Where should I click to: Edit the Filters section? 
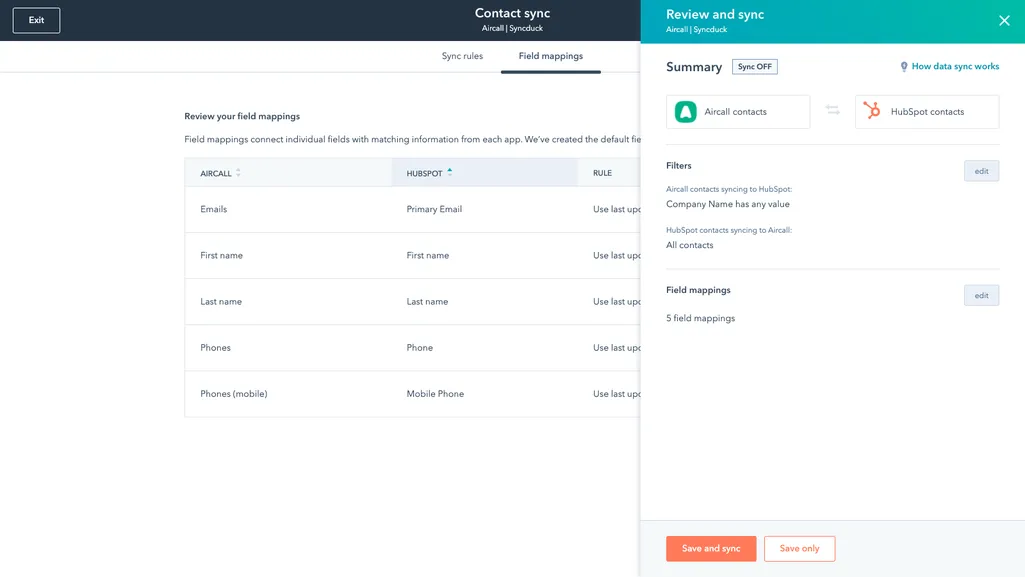pyautogui.click(x=981, y=171)
